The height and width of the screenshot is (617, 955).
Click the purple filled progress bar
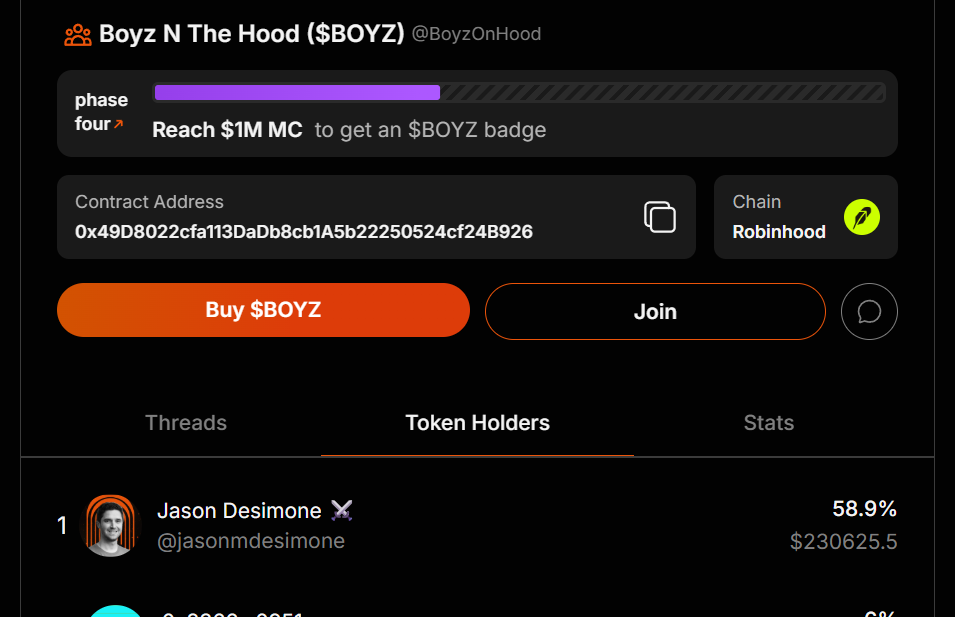coord(297,93)
